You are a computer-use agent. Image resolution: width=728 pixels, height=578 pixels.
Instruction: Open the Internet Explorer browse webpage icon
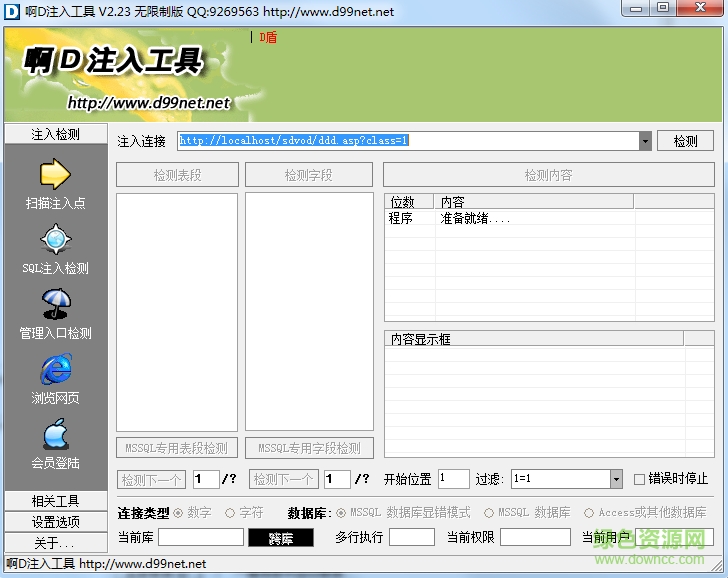pos(55,369)
